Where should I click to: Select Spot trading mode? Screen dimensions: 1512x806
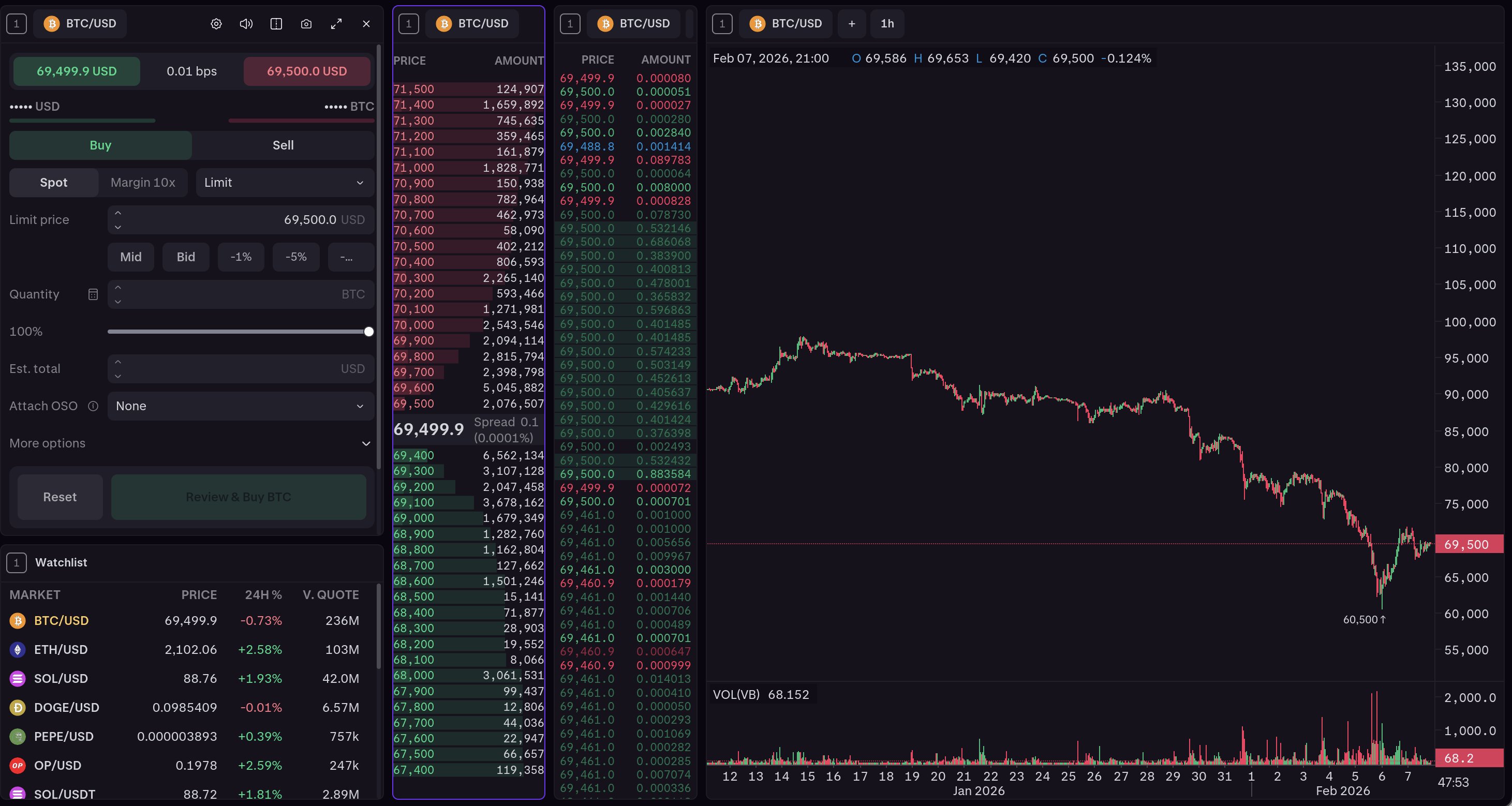53,183
